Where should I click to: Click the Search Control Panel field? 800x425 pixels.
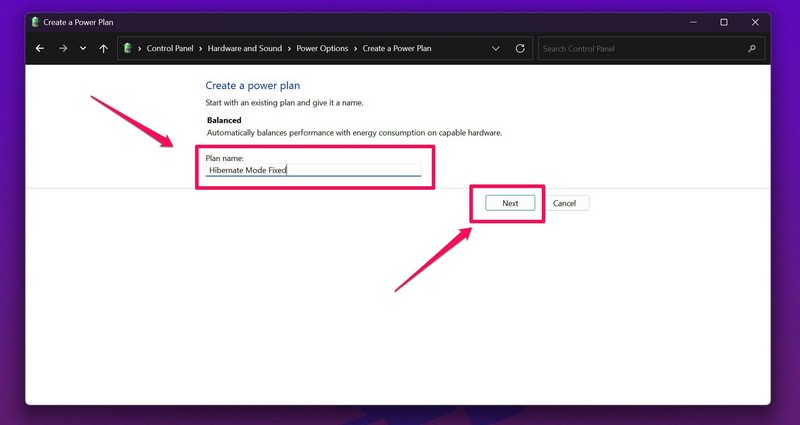640,48
